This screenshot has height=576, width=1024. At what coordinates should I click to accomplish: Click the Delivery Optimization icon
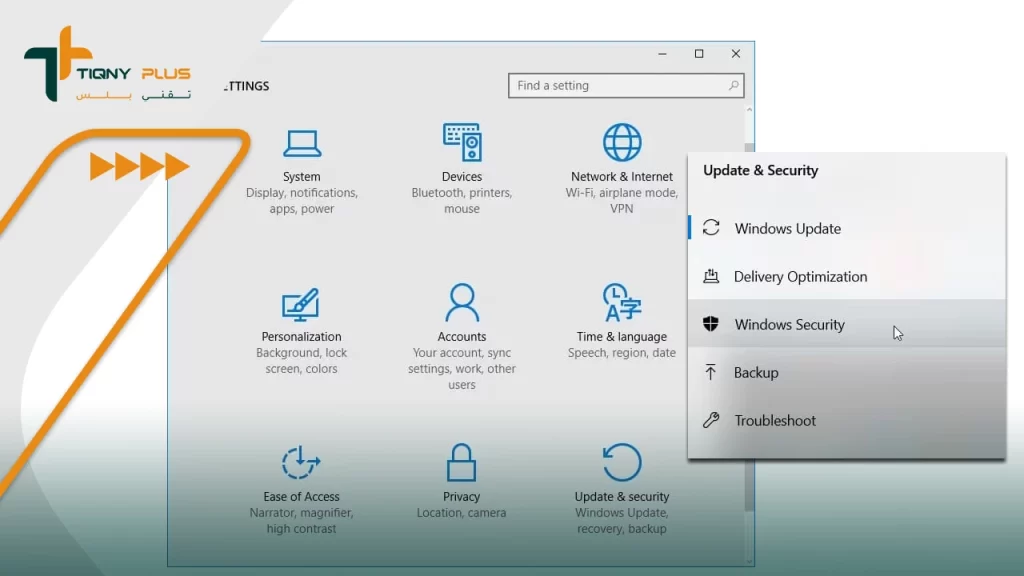point(711,276)
